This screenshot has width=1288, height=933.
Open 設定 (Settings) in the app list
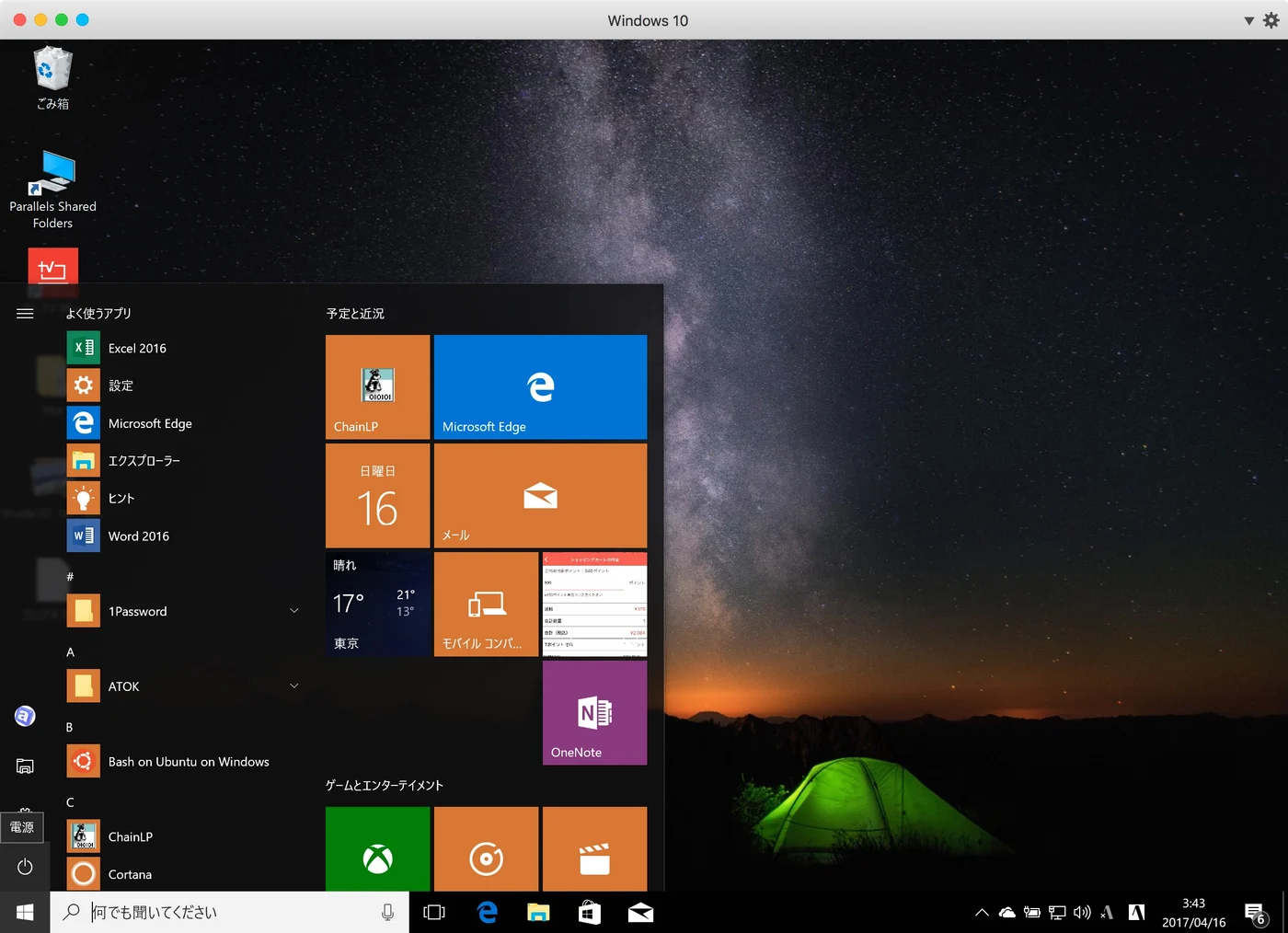click(184, 386)
